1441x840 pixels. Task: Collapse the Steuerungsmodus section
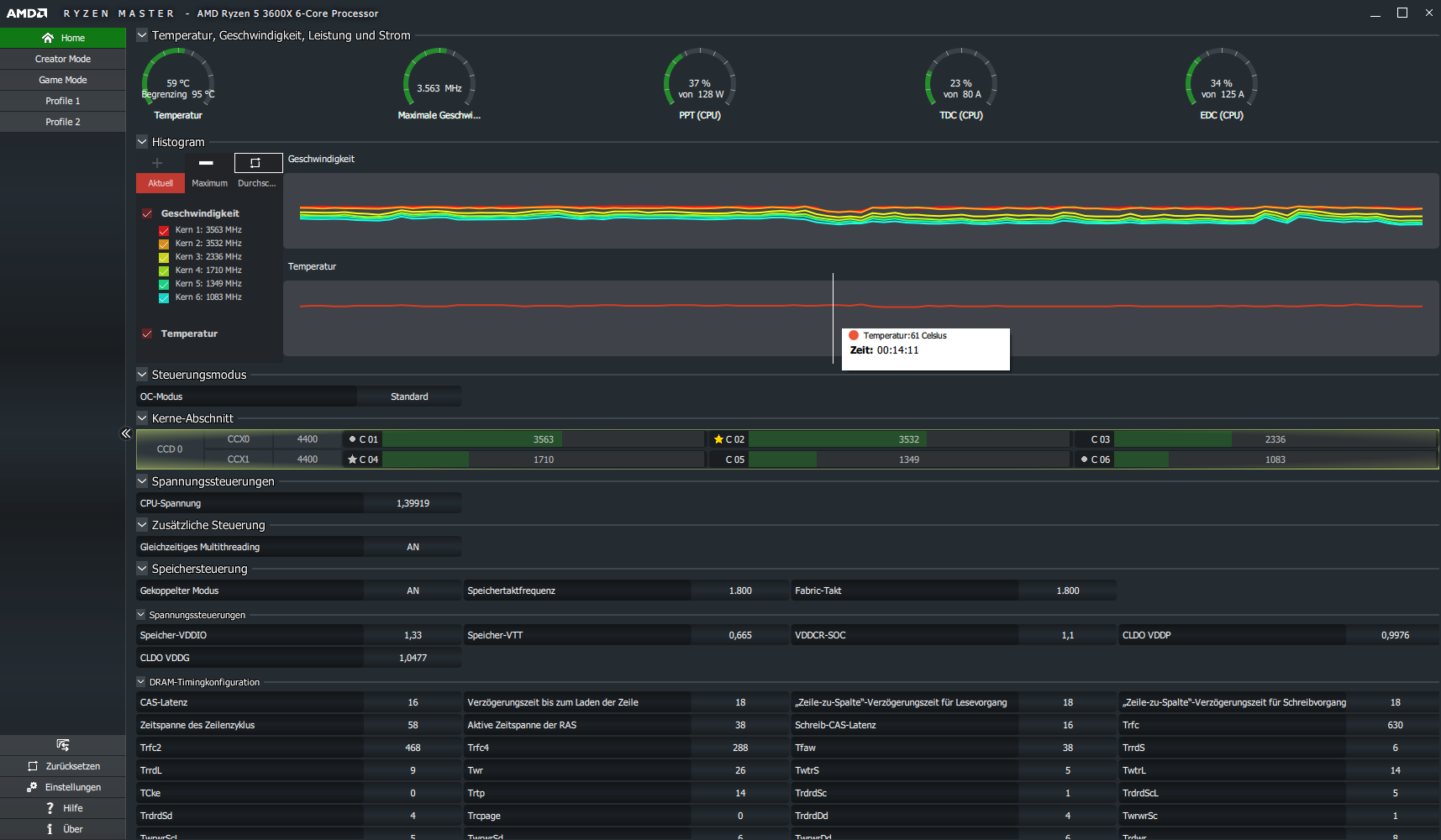(x=142, y=375)
